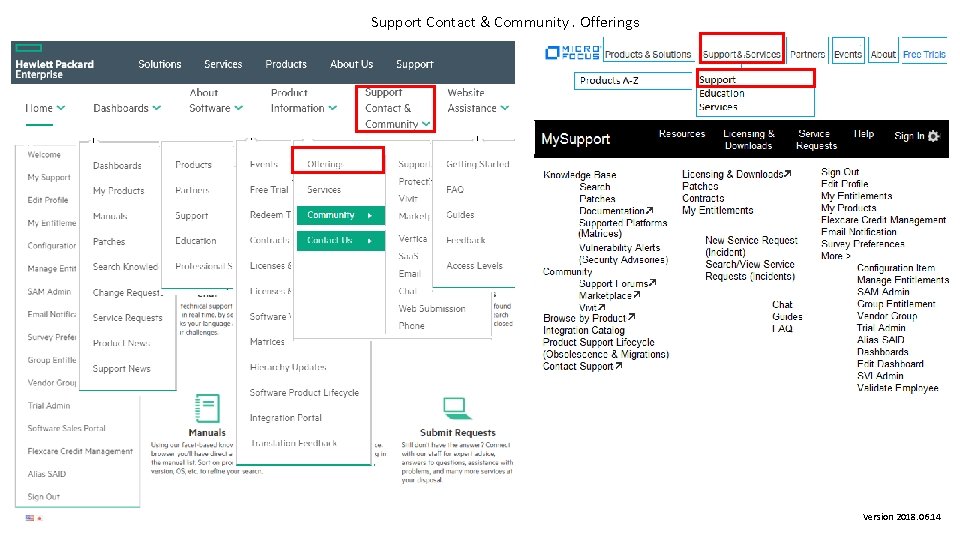Select Offerings in the dropdown menu

coord(338,160)
